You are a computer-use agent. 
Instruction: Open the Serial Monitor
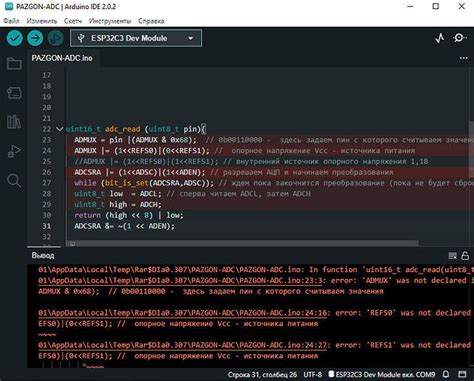[x=460, y=38]
